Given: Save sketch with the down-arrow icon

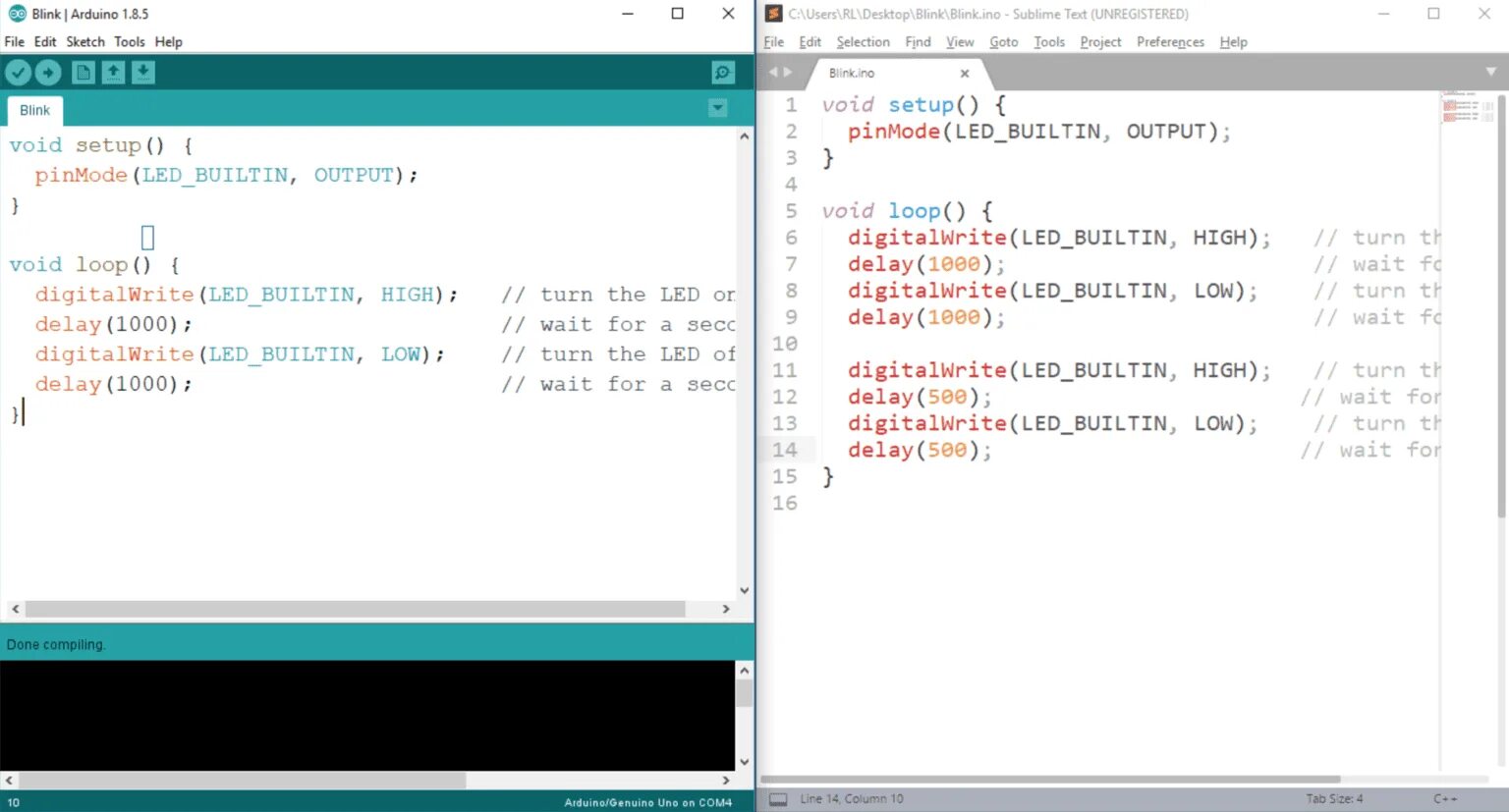Looking at the screenshot, I should [143, 73].
